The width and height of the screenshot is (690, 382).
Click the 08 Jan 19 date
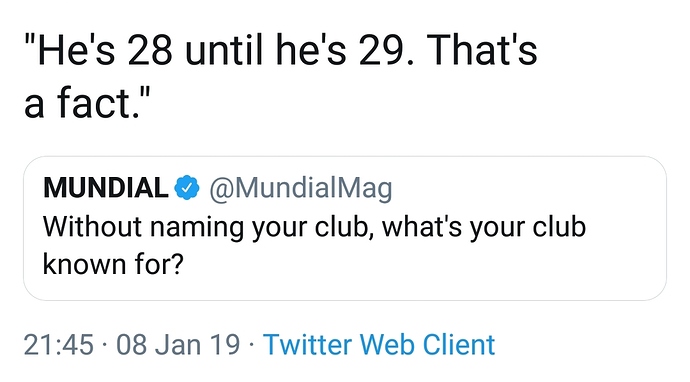coord(178,344)
